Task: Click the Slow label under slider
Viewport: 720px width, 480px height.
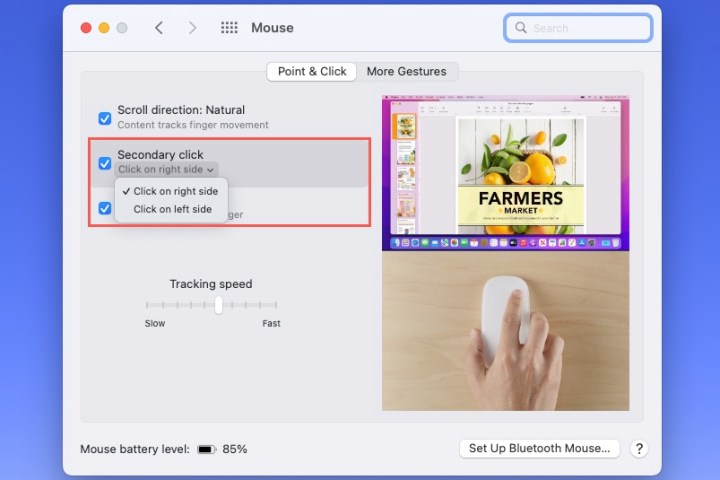Action: [155, 323]
